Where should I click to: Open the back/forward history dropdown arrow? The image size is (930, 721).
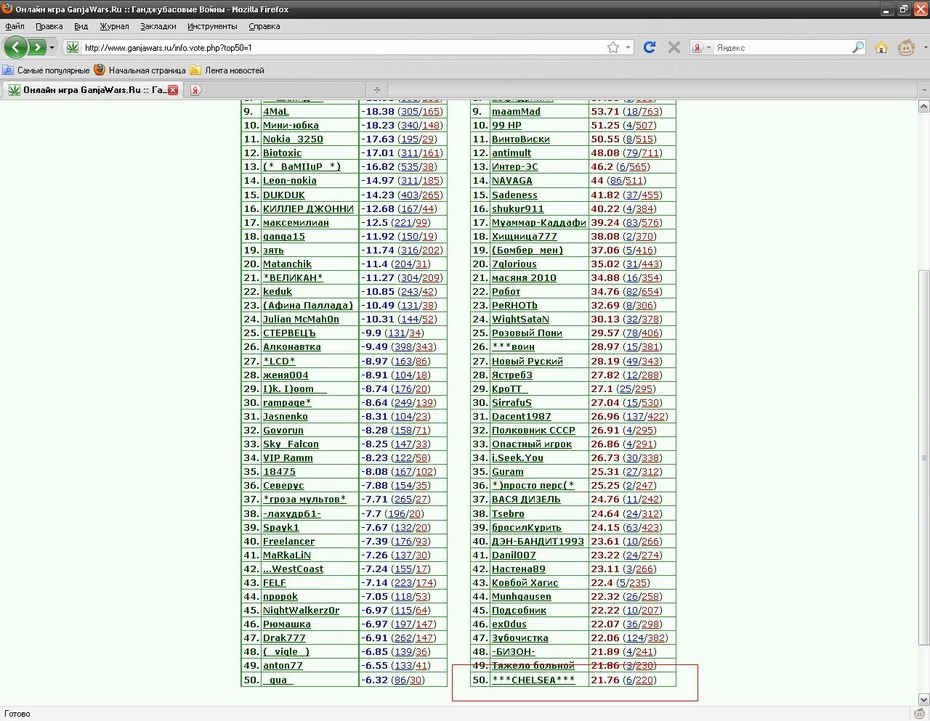click(x=52, y=47)
